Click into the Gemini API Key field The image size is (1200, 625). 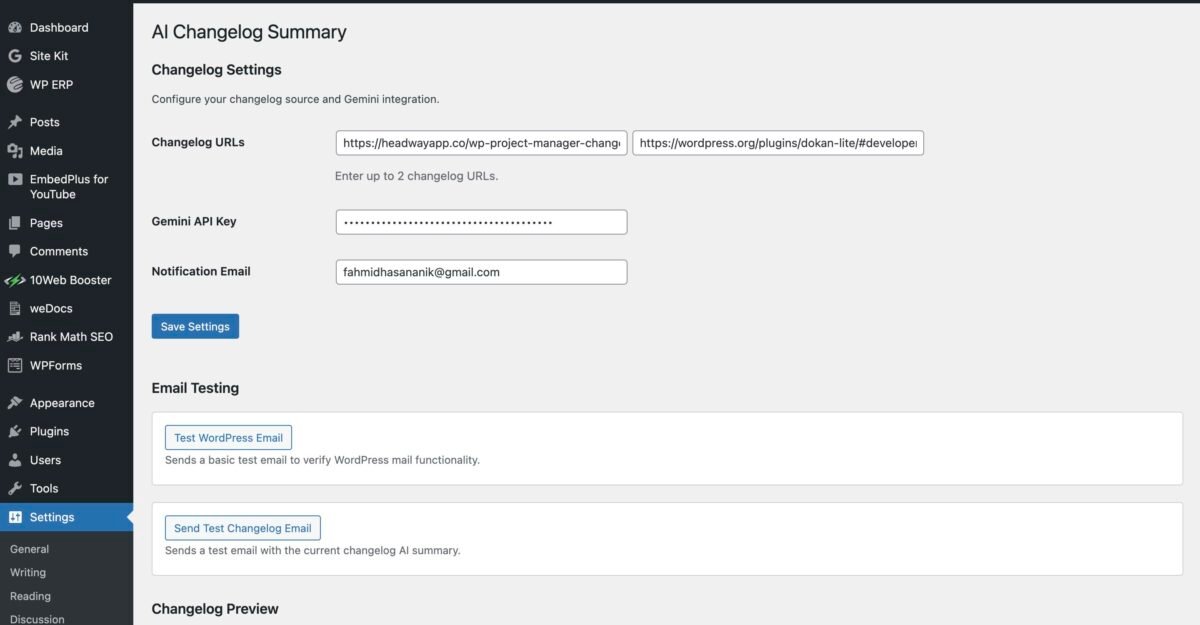click(482, 222)
